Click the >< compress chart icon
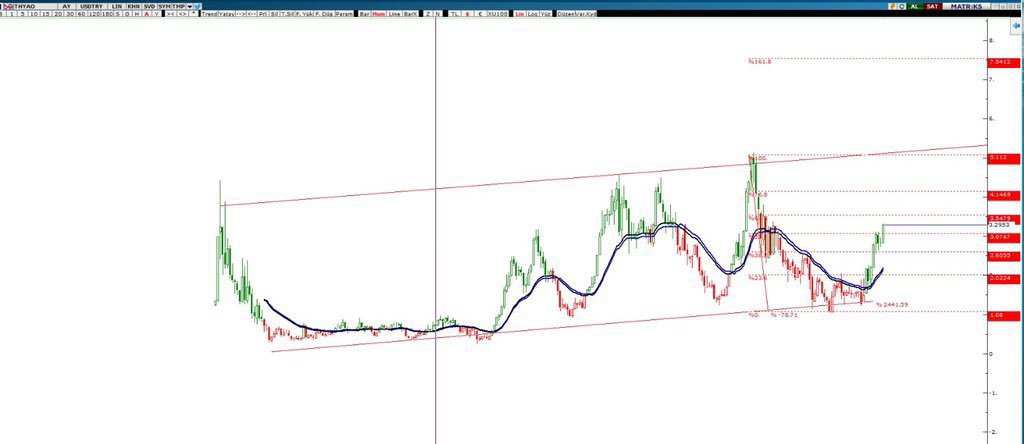The height and width of the screenshot is (444, 1024). [170, 14]
